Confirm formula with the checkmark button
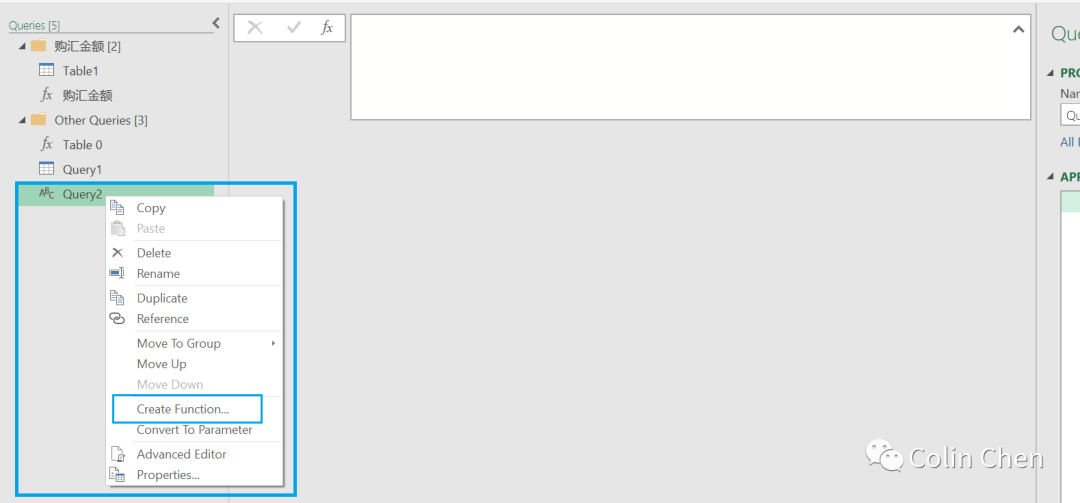The image size is (1080, 503). (x=294, y=27)
